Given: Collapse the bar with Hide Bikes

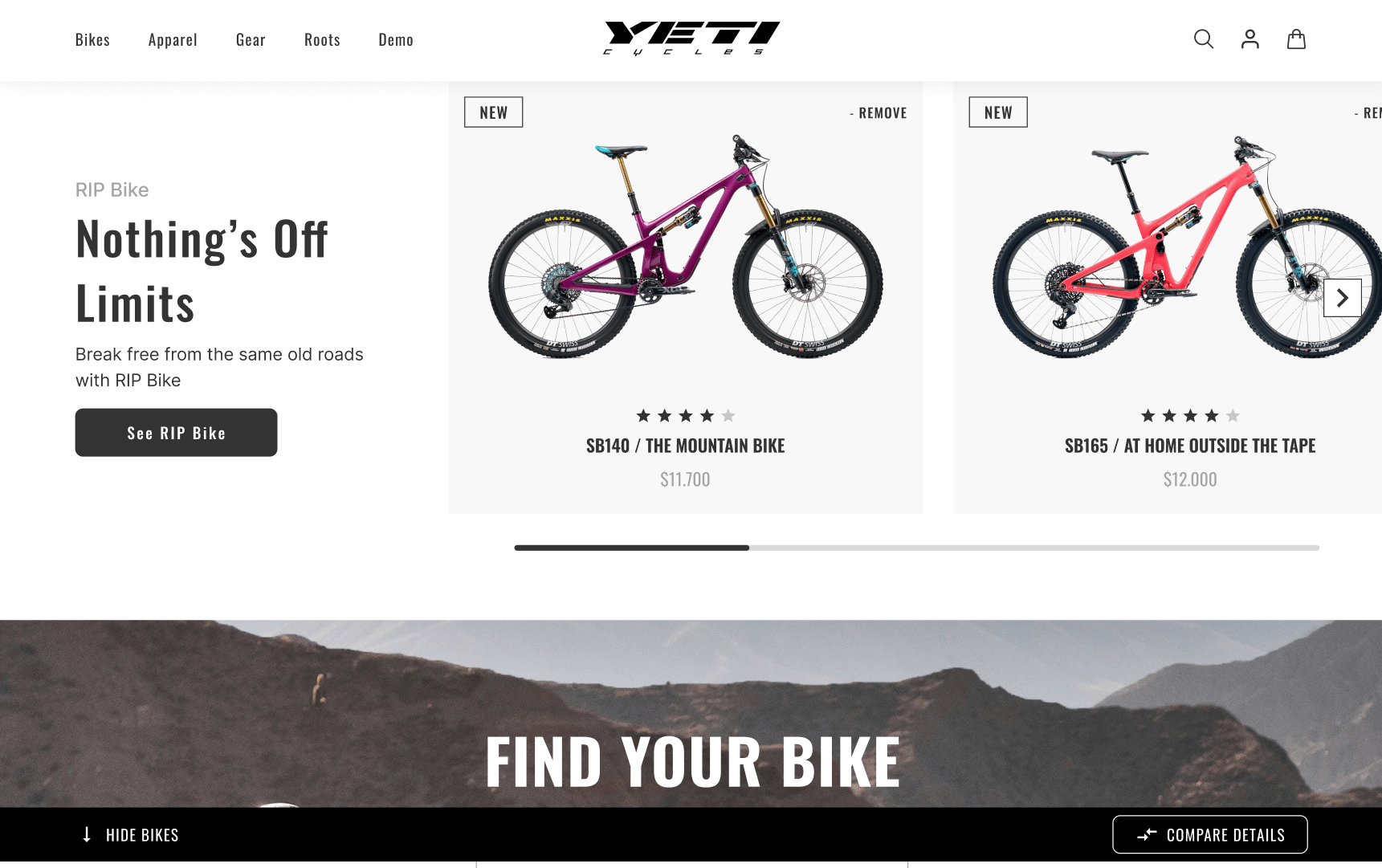Looking at the screenshot, I should (130, 835).
